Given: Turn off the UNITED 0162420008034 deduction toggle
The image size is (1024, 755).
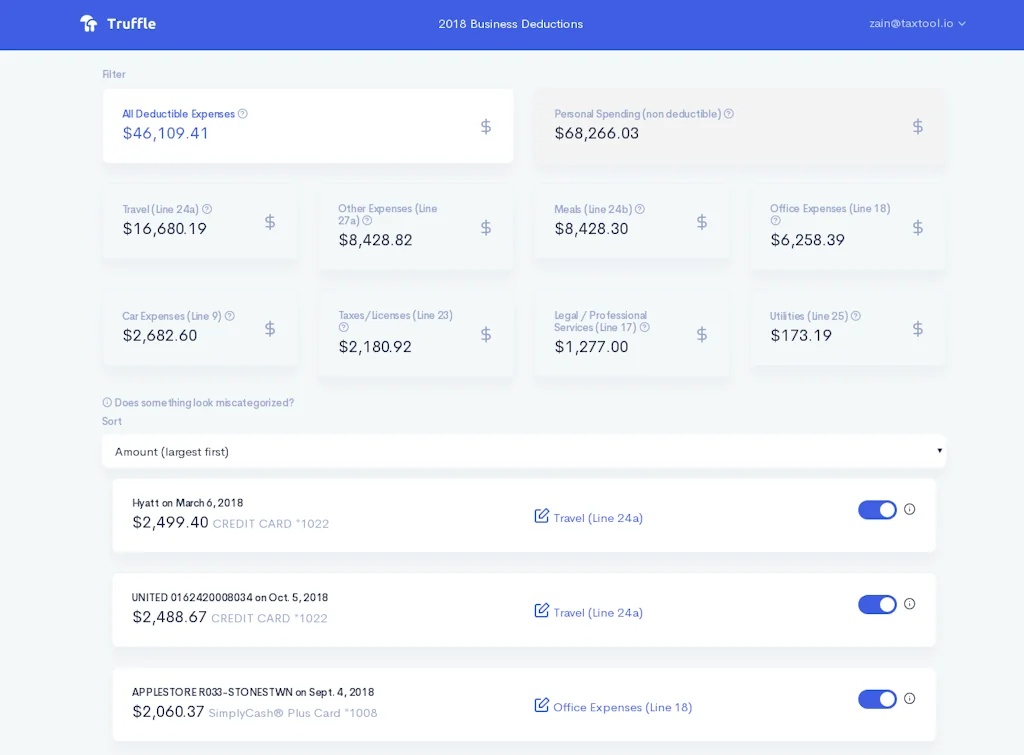Looking at the screenshot, I should click(877, 604).
